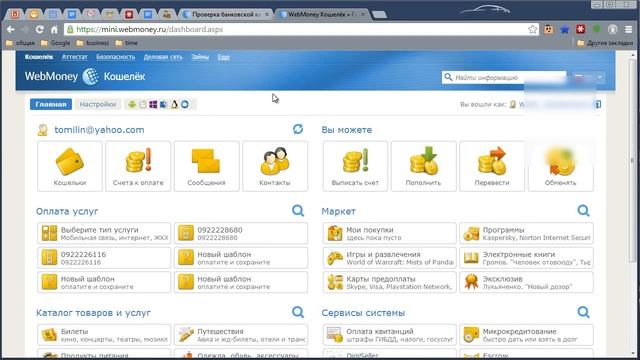This screenshot has width=640, height=360.
Task: Open the Кошельки wallets tile
Action: coord(70,166)
